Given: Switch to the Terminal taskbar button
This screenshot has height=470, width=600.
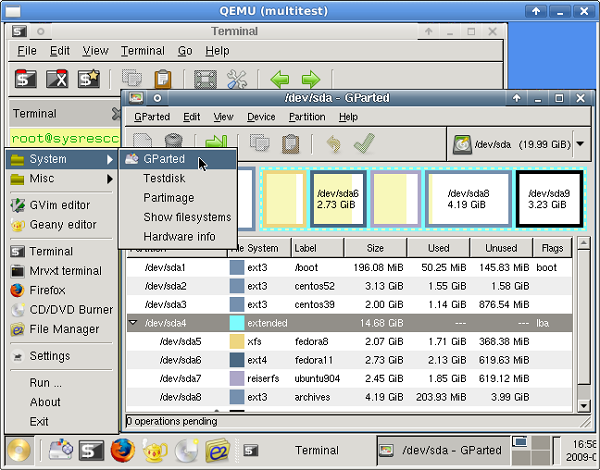Looking at the screenshot, I should [303, 450].
